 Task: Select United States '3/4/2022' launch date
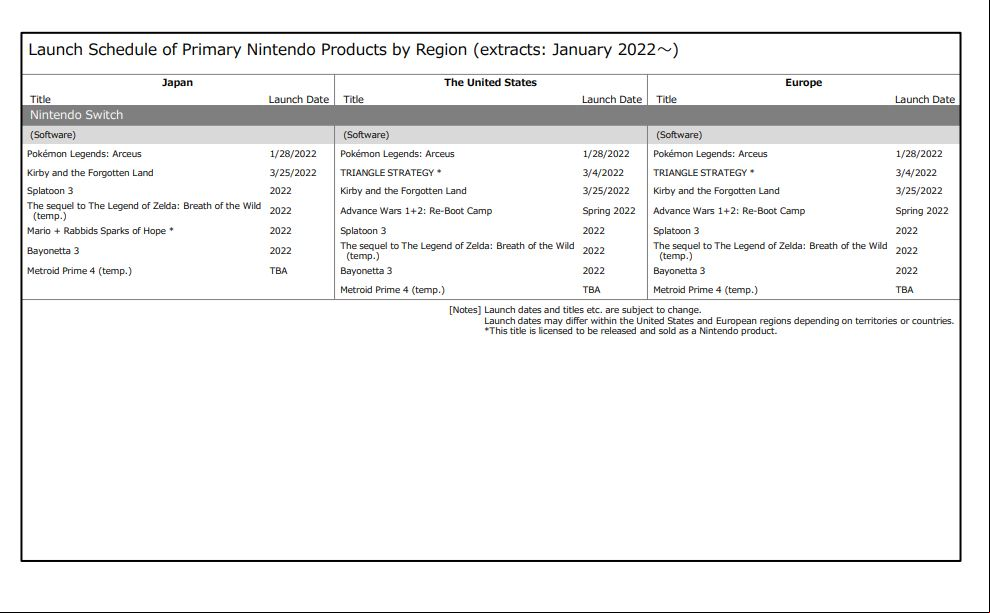point(603,173)
